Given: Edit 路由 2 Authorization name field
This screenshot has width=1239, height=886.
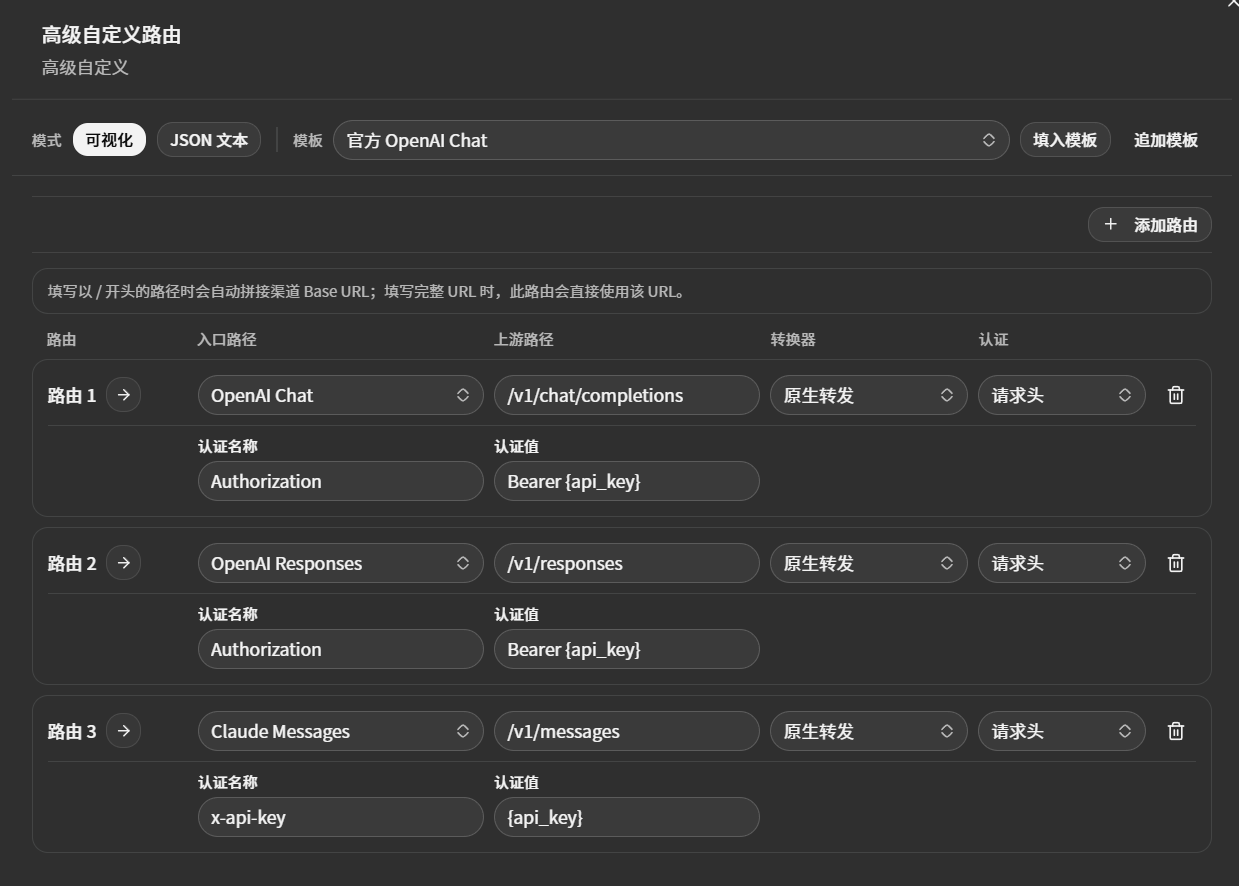Looking at the screenshot, I should coord(341,649).
